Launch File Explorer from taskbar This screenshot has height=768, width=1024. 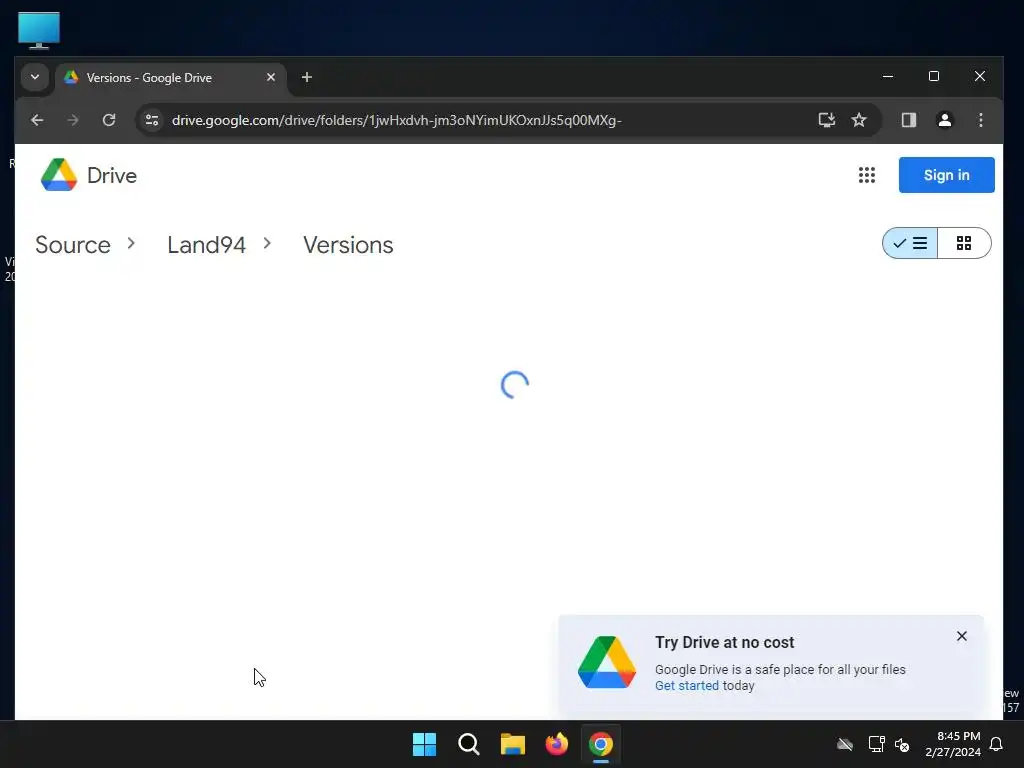click(x=513, y=744)
